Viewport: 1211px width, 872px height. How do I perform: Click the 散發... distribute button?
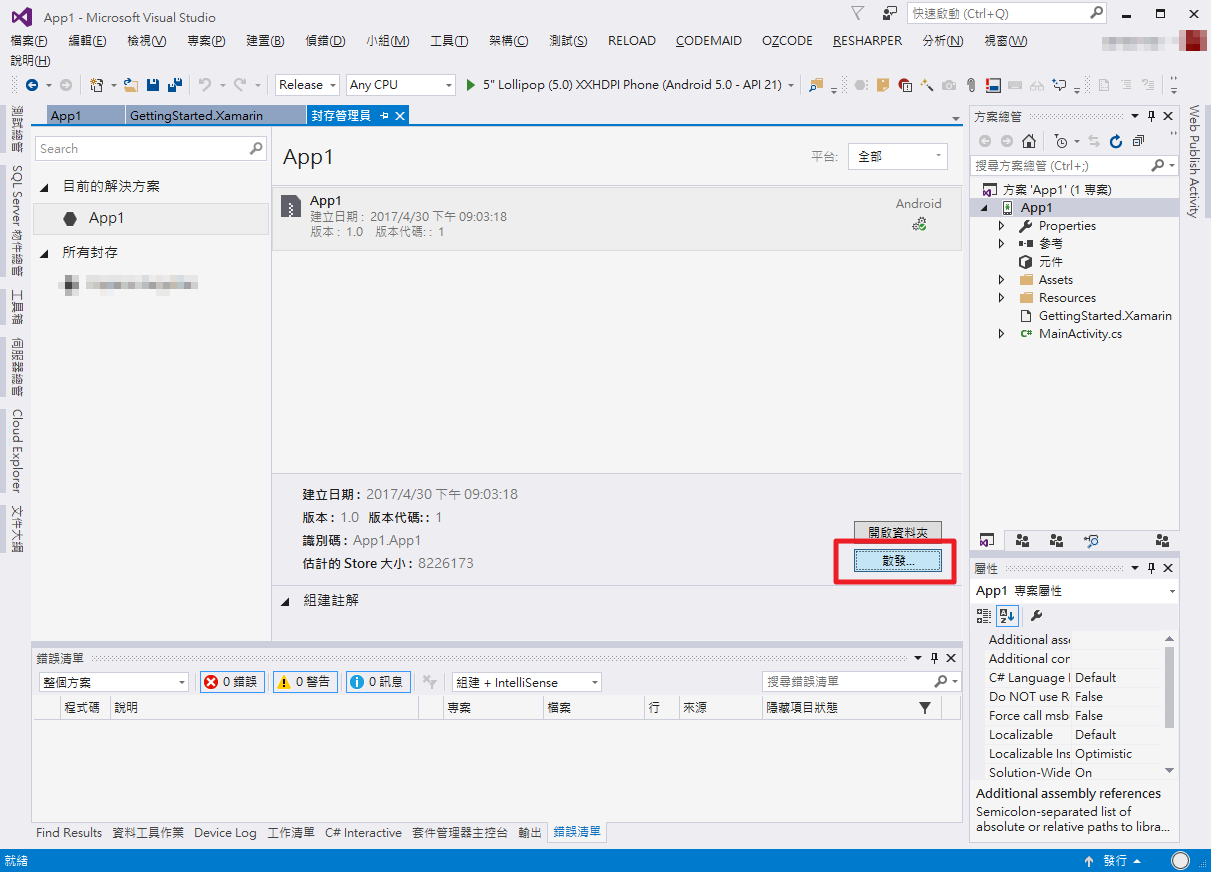click(x=898, y=561)
